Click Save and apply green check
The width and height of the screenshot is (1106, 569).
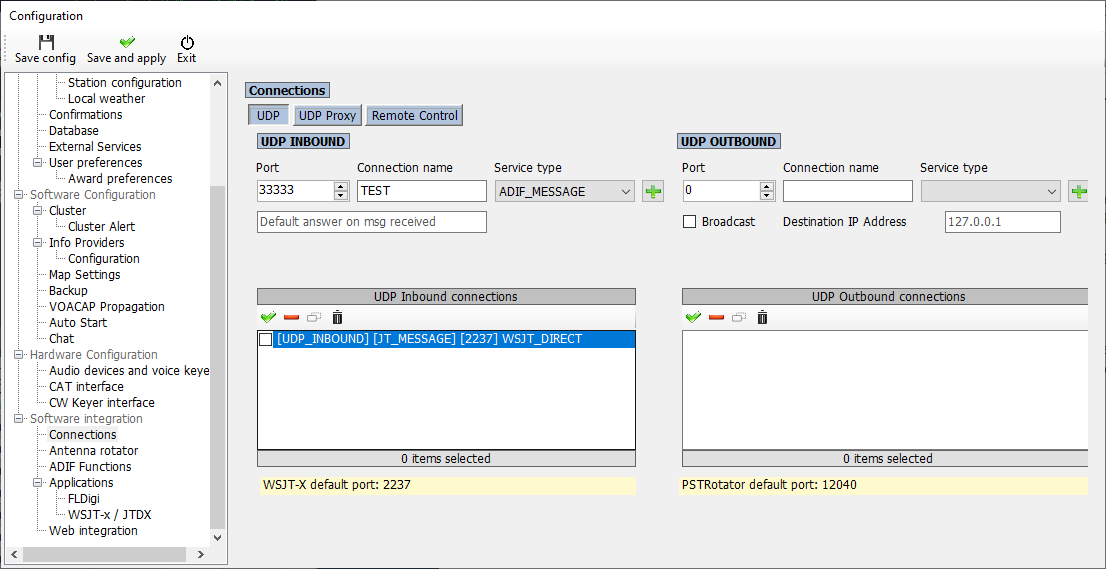tap(127, 42)
